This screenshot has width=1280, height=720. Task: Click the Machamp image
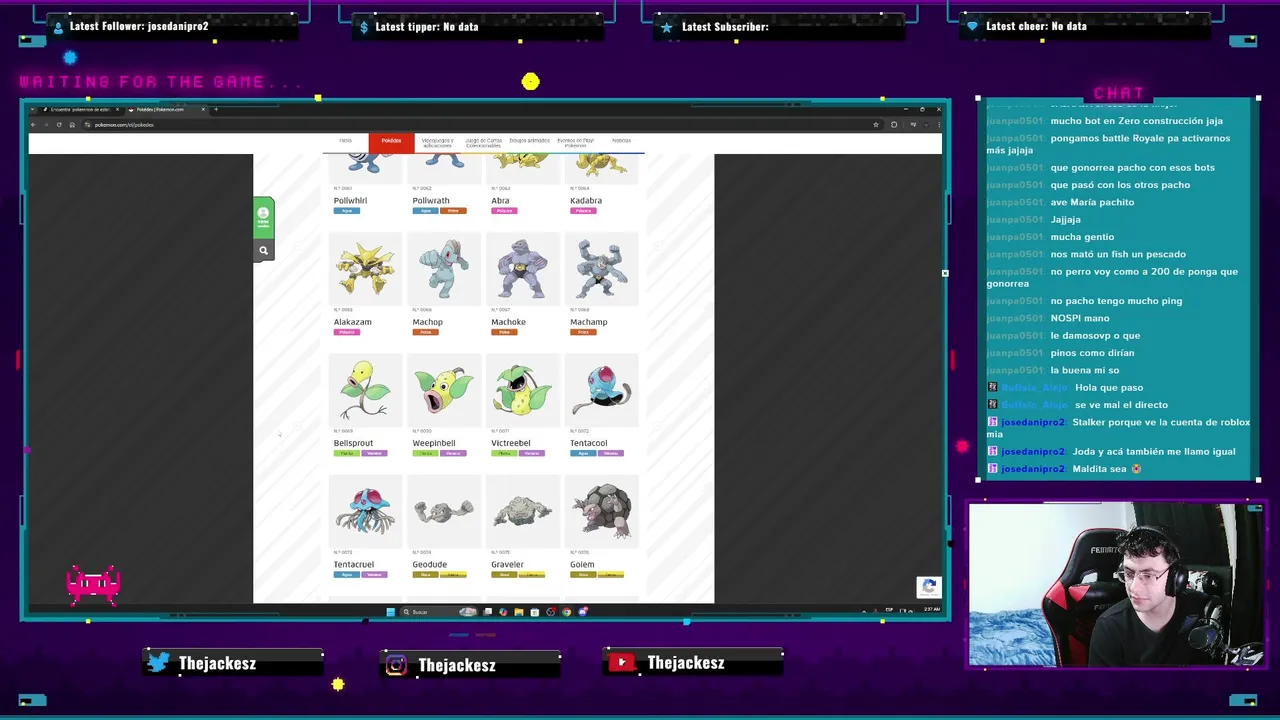point(601,269)
